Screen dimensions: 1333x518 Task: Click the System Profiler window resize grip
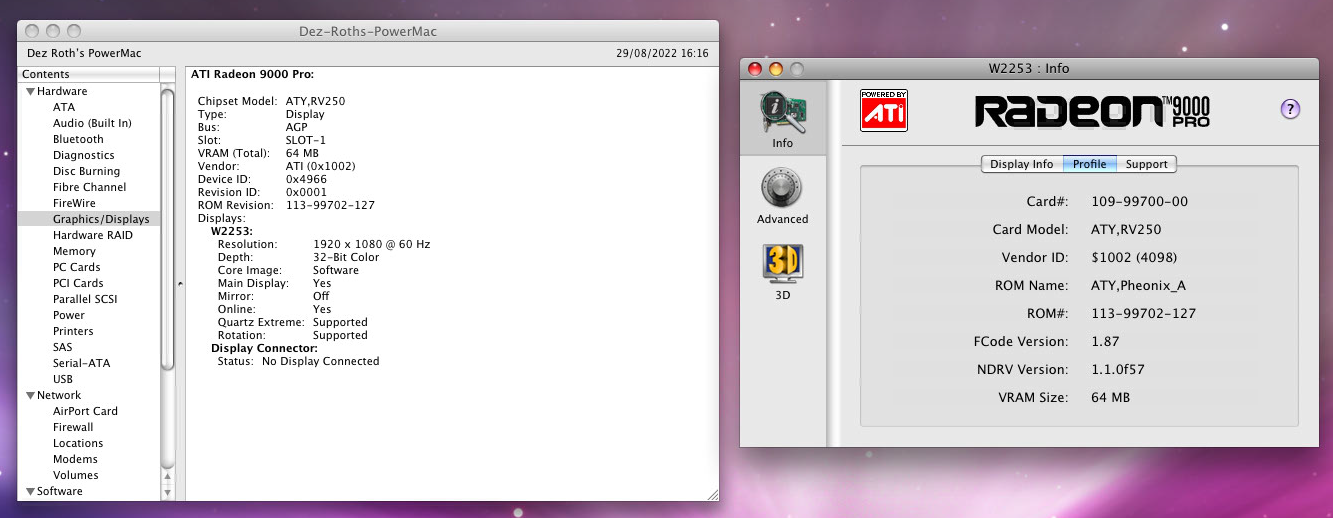[x=712, y=494]
